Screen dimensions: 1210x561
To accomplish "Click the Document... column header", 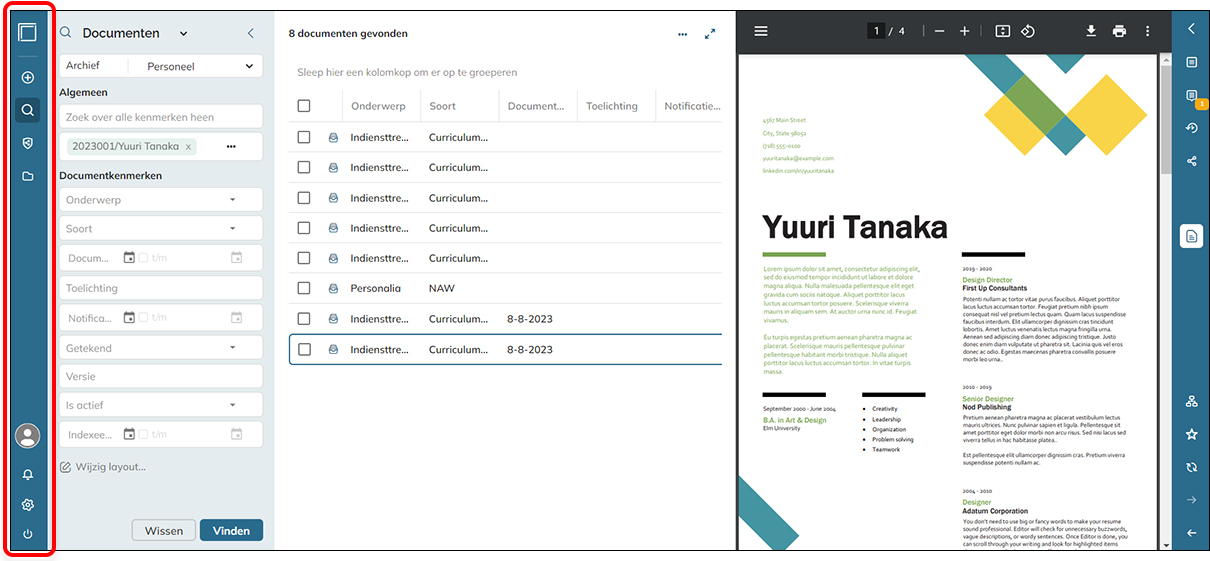I will click(537, 106).
